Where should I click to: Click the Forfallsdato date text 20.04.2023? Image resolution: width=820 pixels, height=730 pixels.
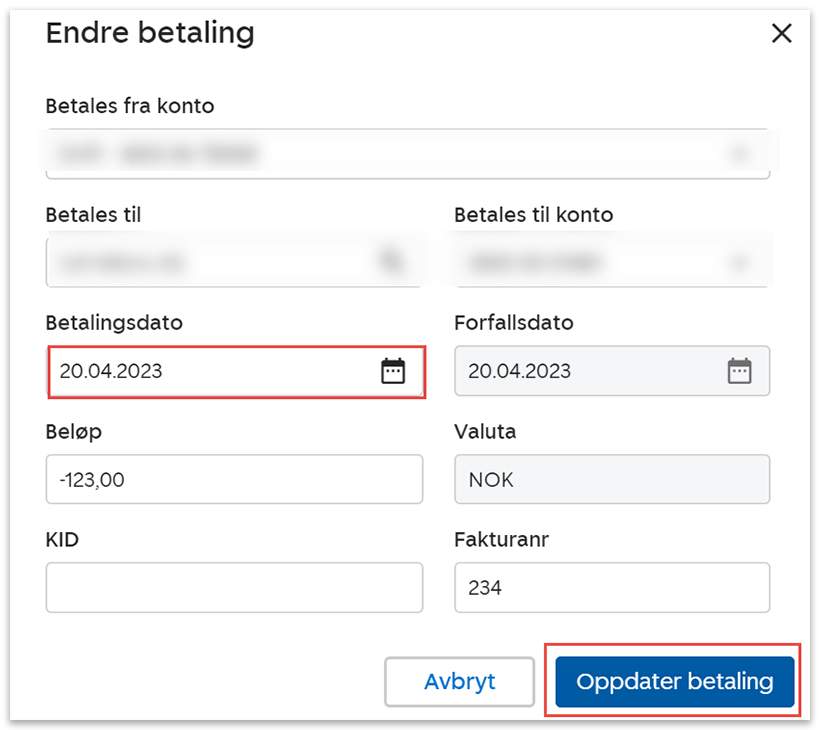pos(519,371)
